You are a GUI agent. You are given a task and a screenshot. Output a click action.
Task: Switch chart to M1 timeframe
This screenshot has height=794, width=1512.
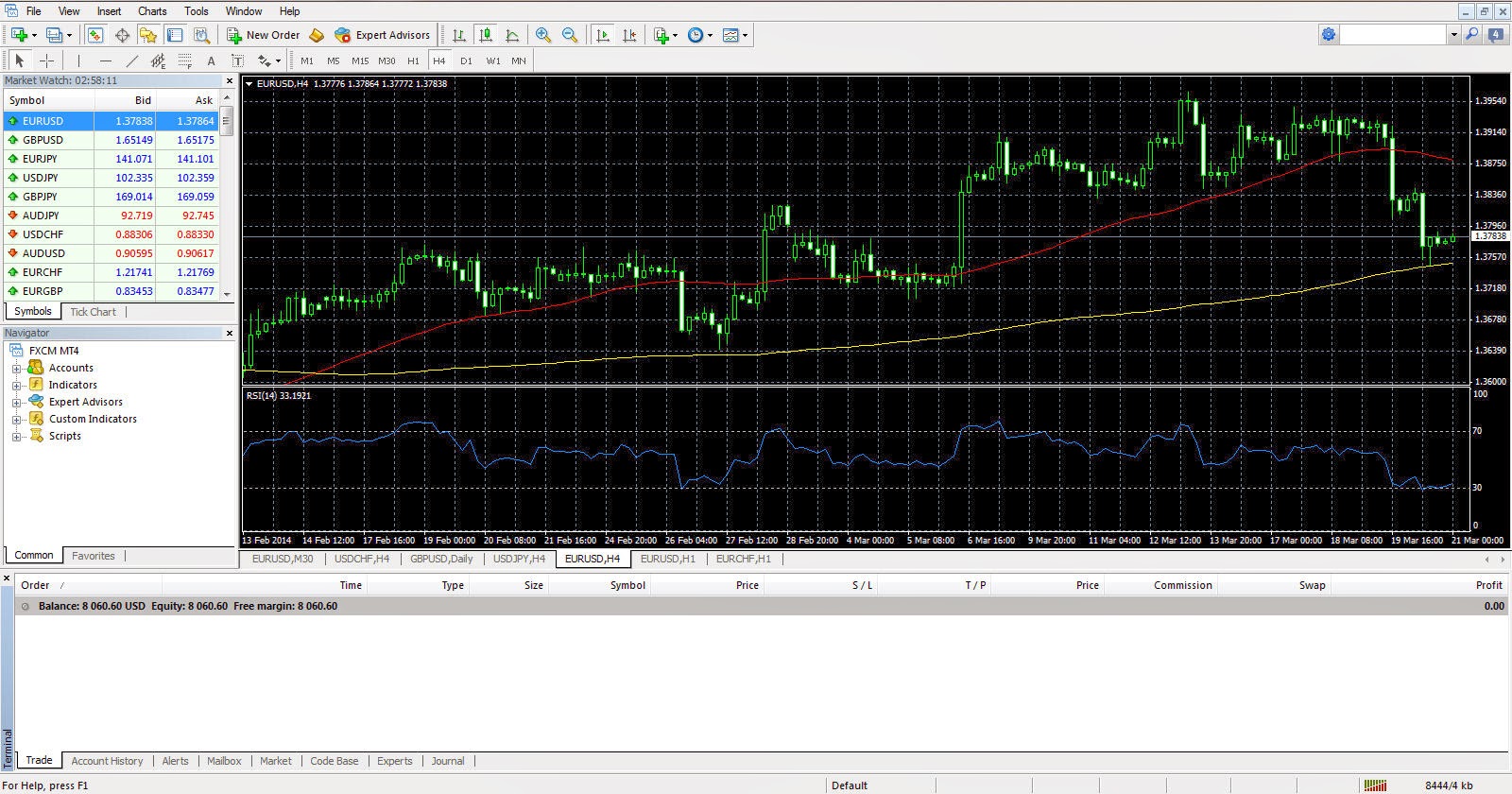[x=307, y=60]
